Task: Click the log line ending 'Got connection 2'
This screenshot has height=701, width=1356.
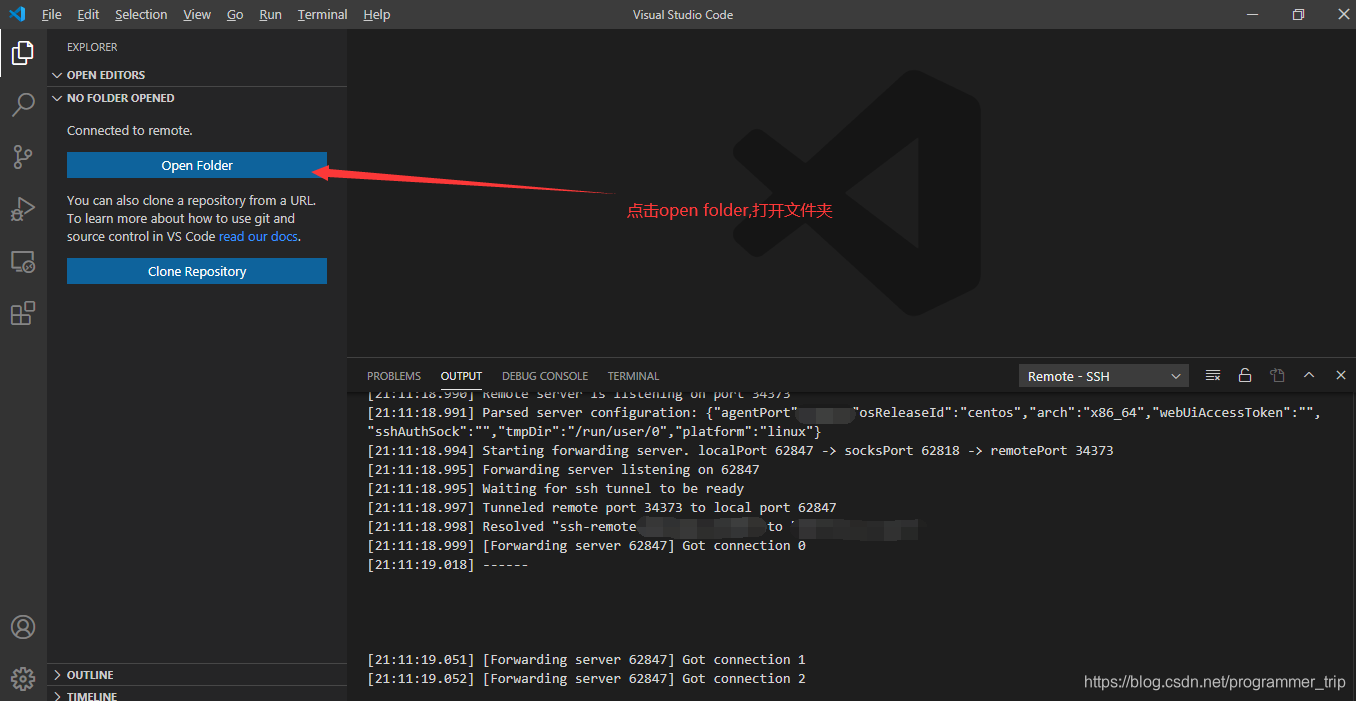Action: [x=586, y=679]
